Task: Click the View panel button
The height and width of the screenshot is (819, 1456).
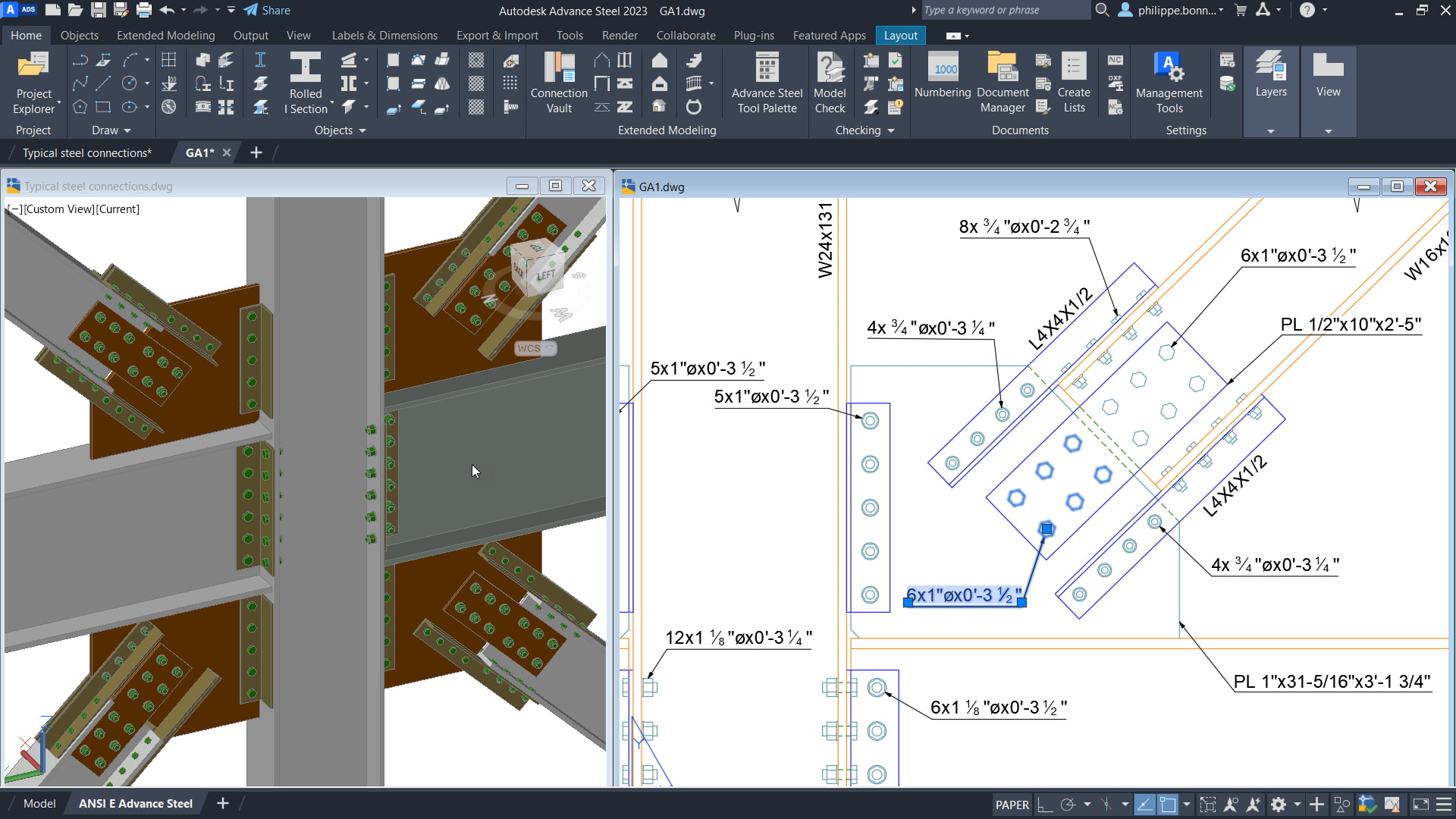Action: point(1328,76)
